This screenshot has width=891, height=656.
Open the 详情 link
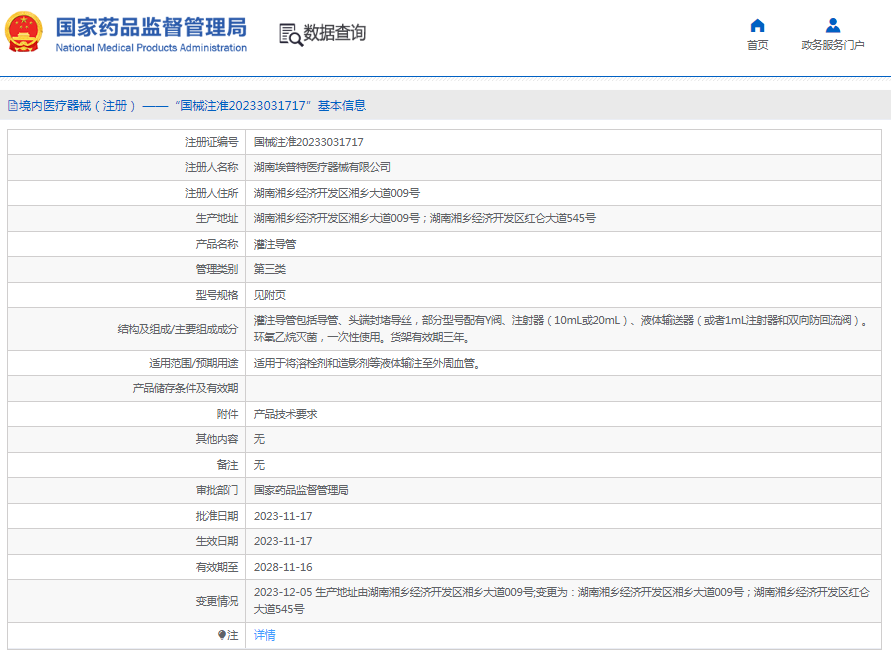(264, 635)
